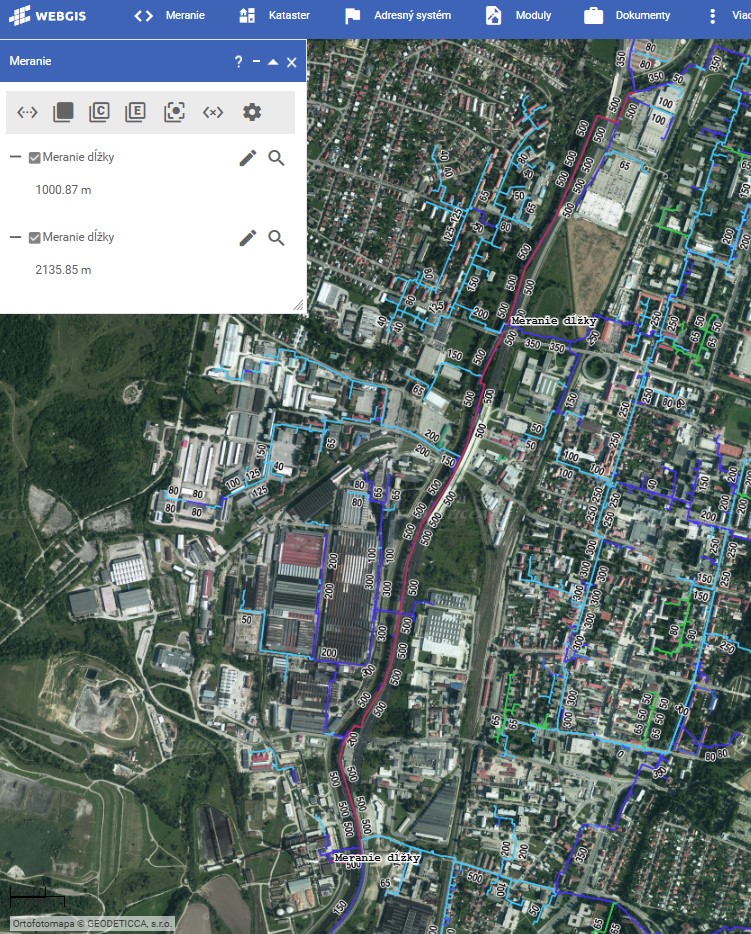Collapse the 2135.85 m measurement entry

[15, 237]
